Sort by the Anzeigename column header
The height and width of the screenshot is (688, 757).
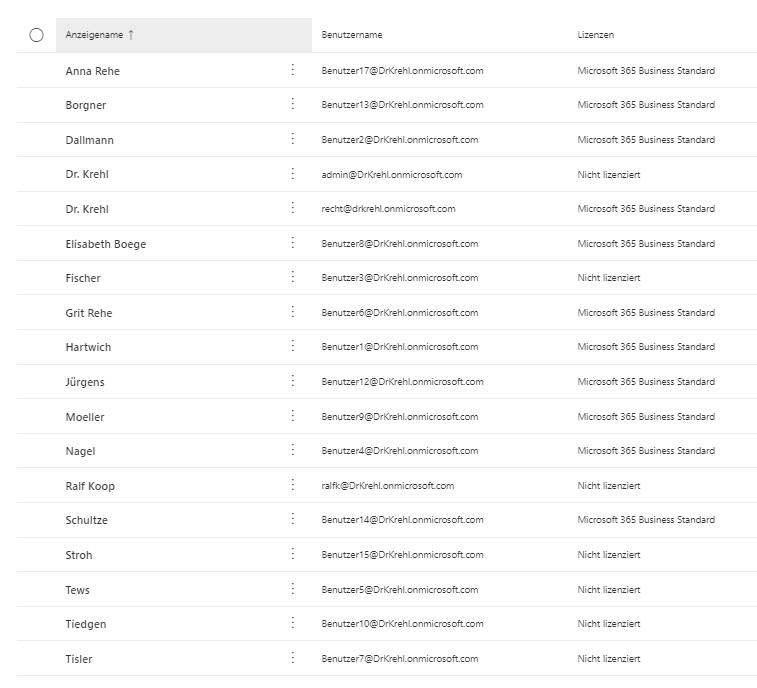click(95, 35)
